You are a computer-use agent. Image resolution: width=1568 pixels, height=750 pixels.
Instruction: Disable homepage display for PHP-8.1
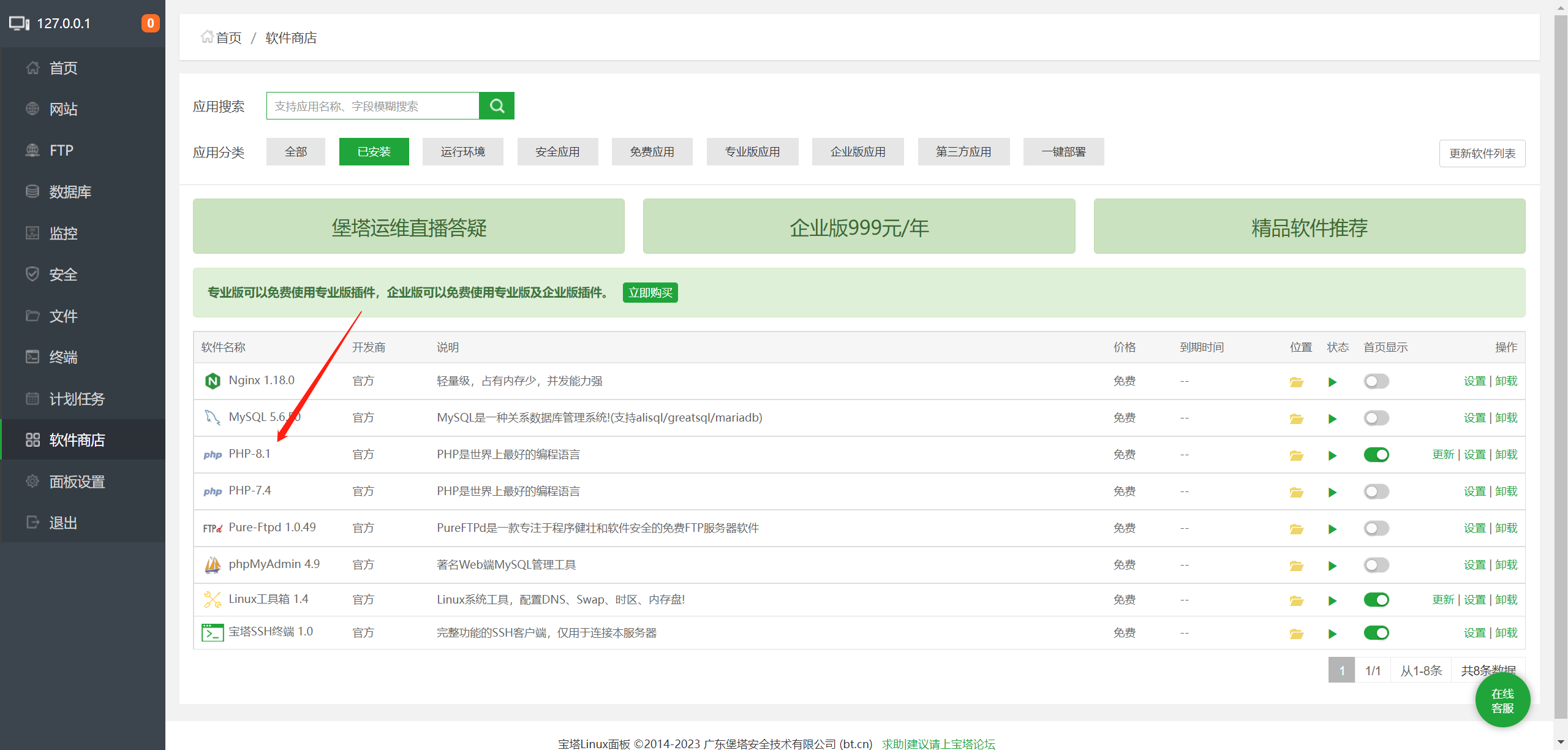coord(1376,455)
